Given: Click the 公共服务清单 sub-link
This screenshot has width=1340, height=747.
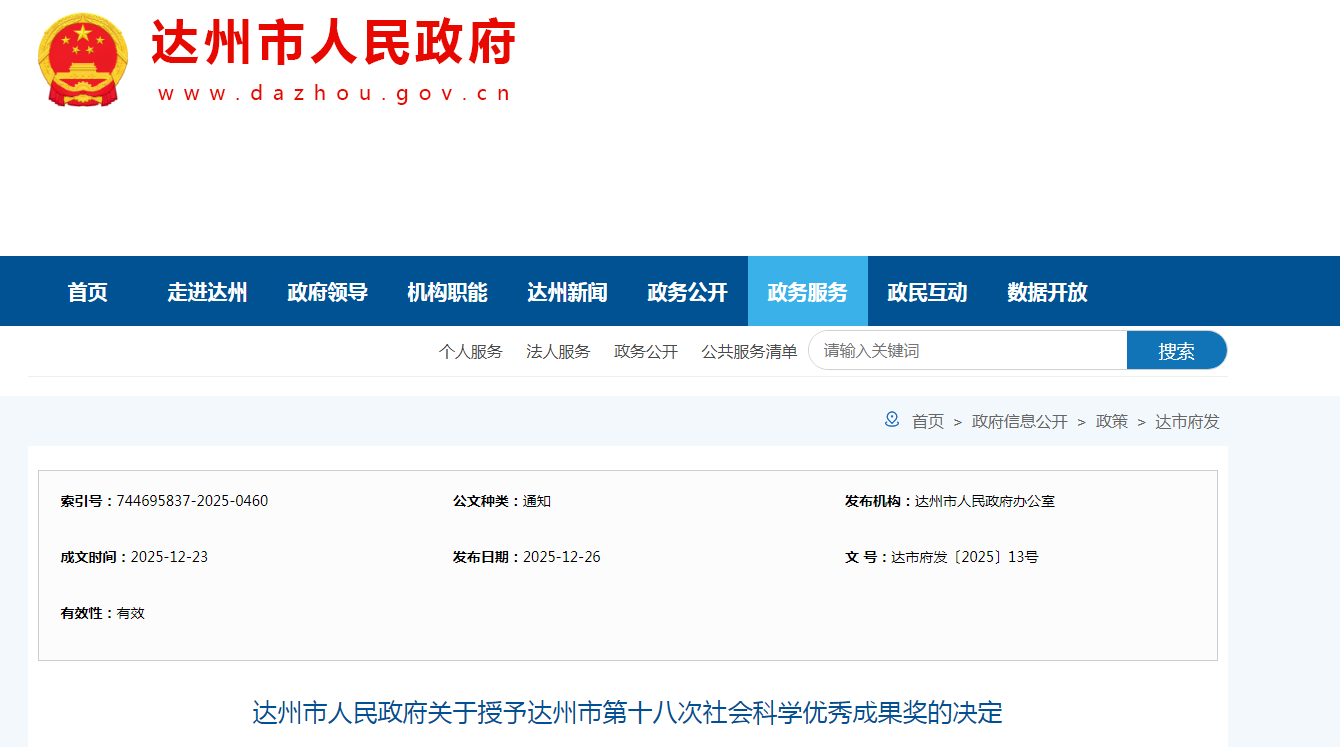Looking at the screenshot, I should tap(749, 352).
